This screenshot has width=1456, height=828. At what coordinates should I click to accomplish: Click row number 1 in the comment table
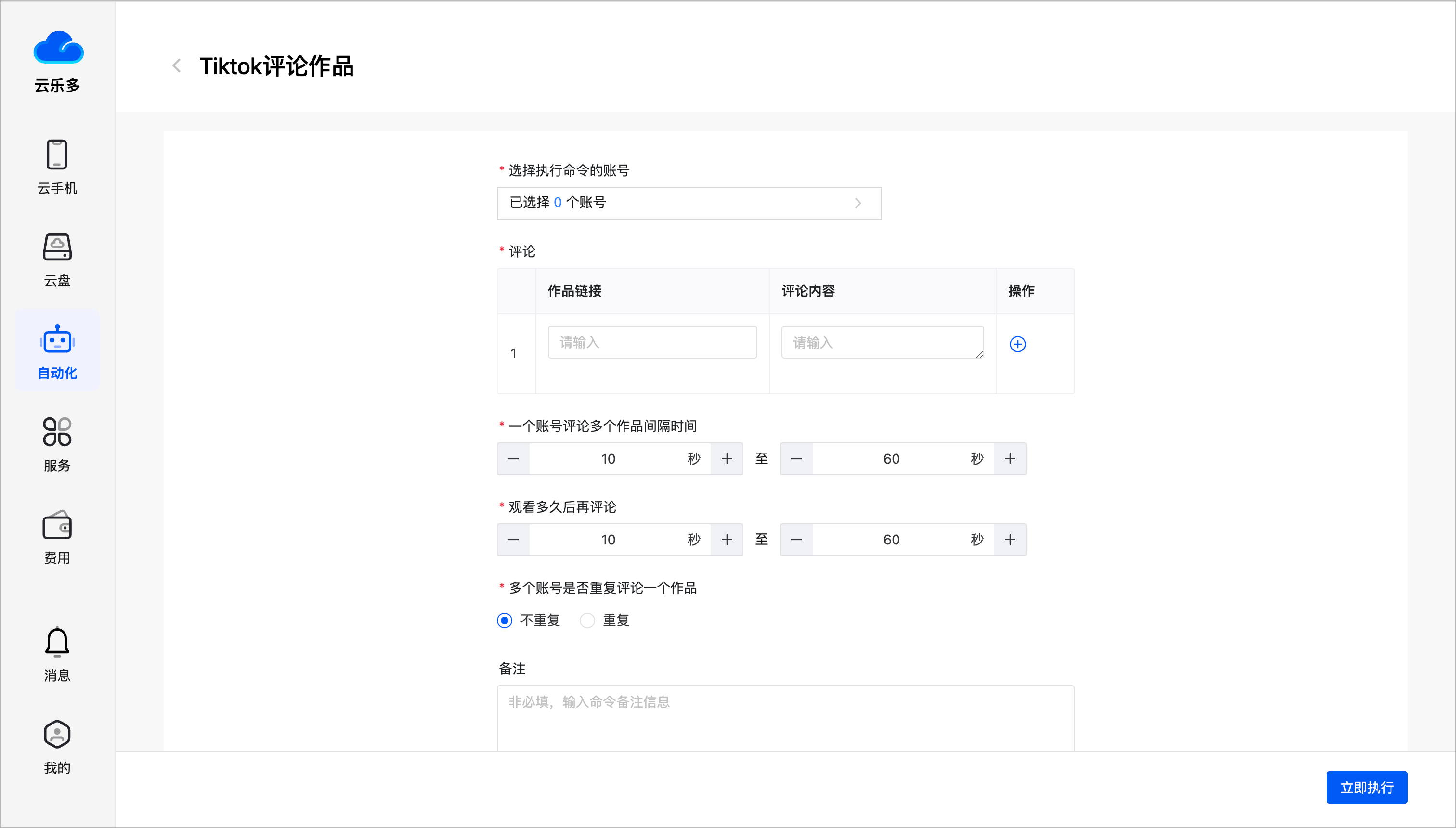pos(514,354)
